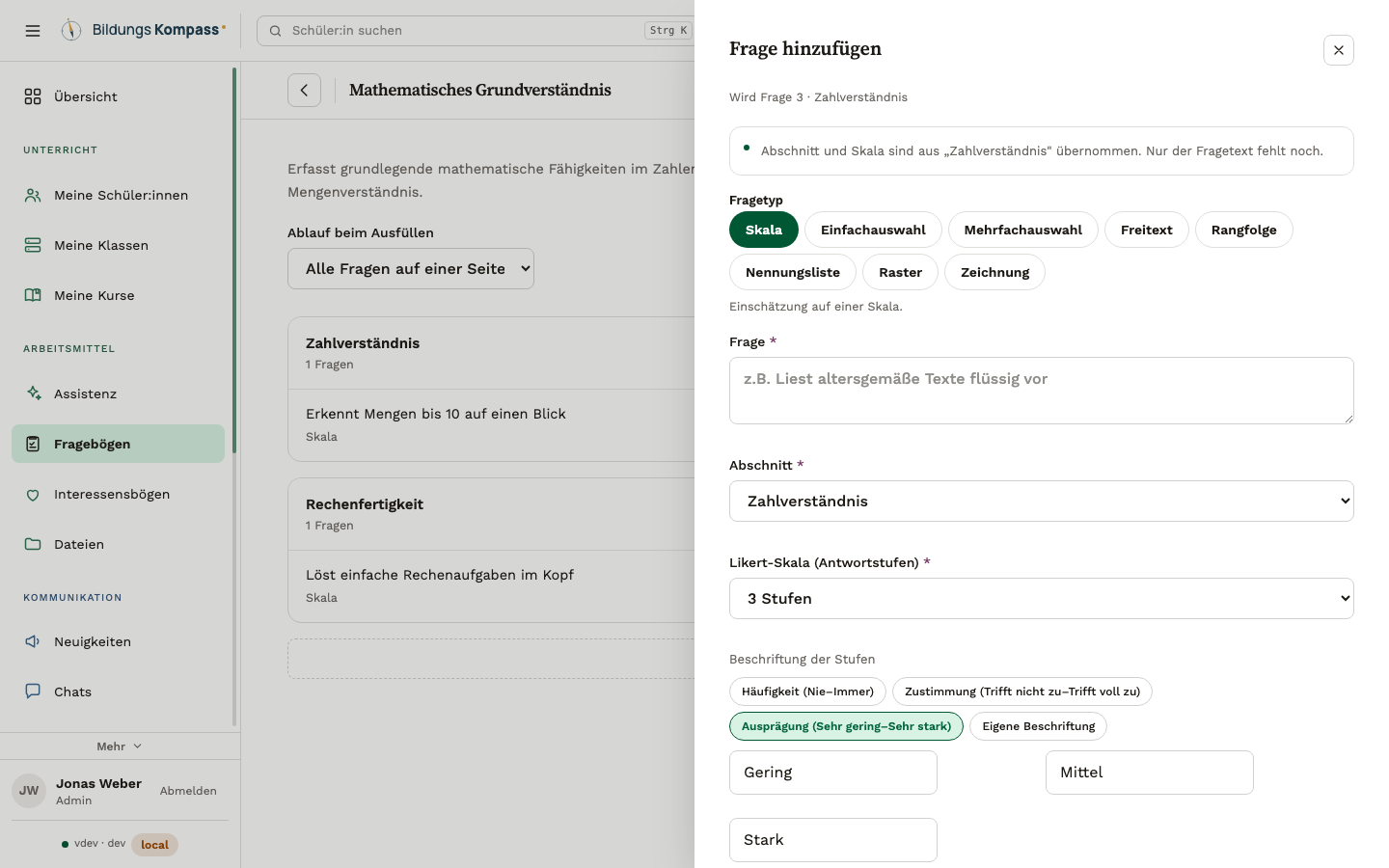
Task: Select the Zeichnung question type
Action: [995, 272]
